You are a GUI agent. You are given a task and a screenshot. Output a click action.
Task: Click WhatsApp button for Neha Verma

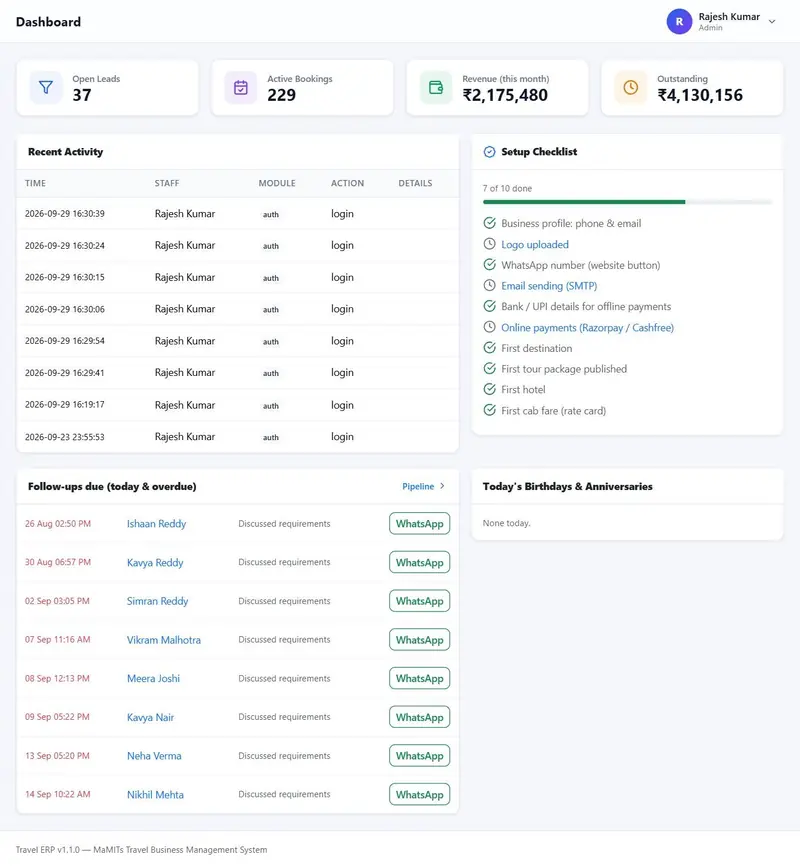click(419, 756)
